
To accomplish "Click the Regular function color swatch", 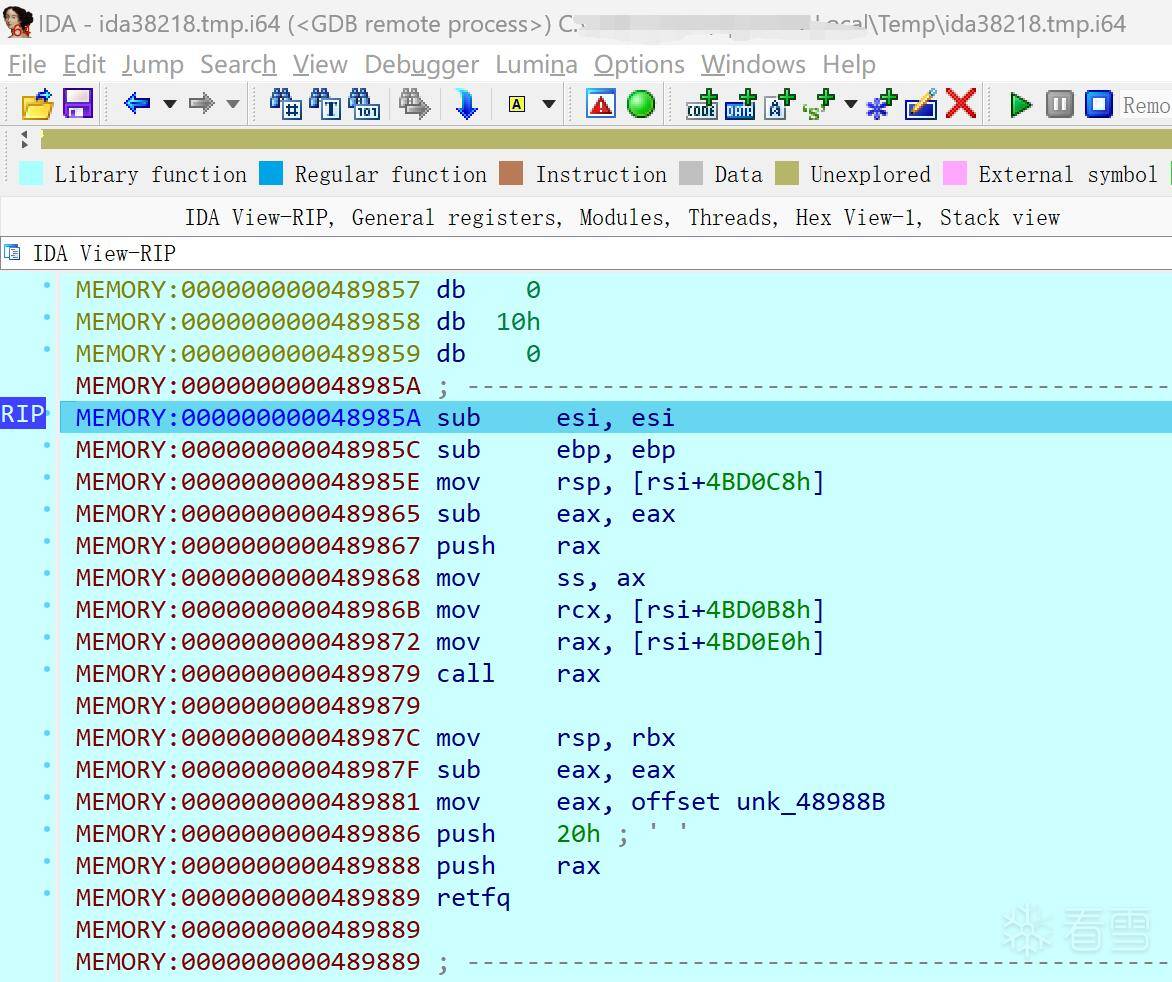I will pyautogui.click(x=271, y=173).
